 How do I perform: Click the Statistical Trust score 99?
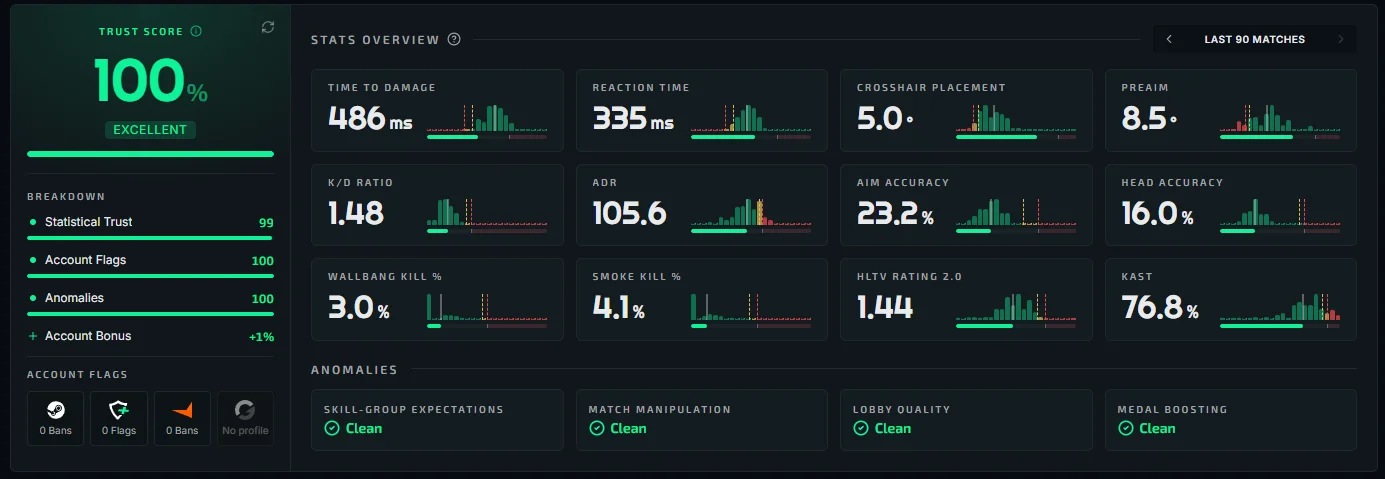(x=266, y=223)
